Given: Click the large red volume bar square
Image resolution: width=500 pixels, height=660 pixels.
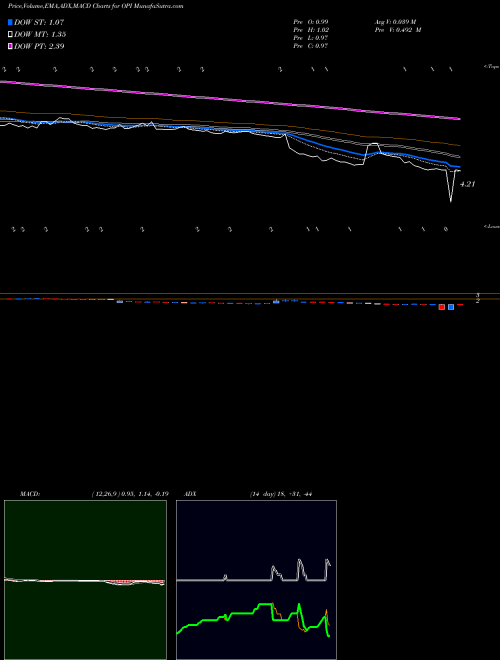Looking at the screenshot, I should tap(441, 307).
